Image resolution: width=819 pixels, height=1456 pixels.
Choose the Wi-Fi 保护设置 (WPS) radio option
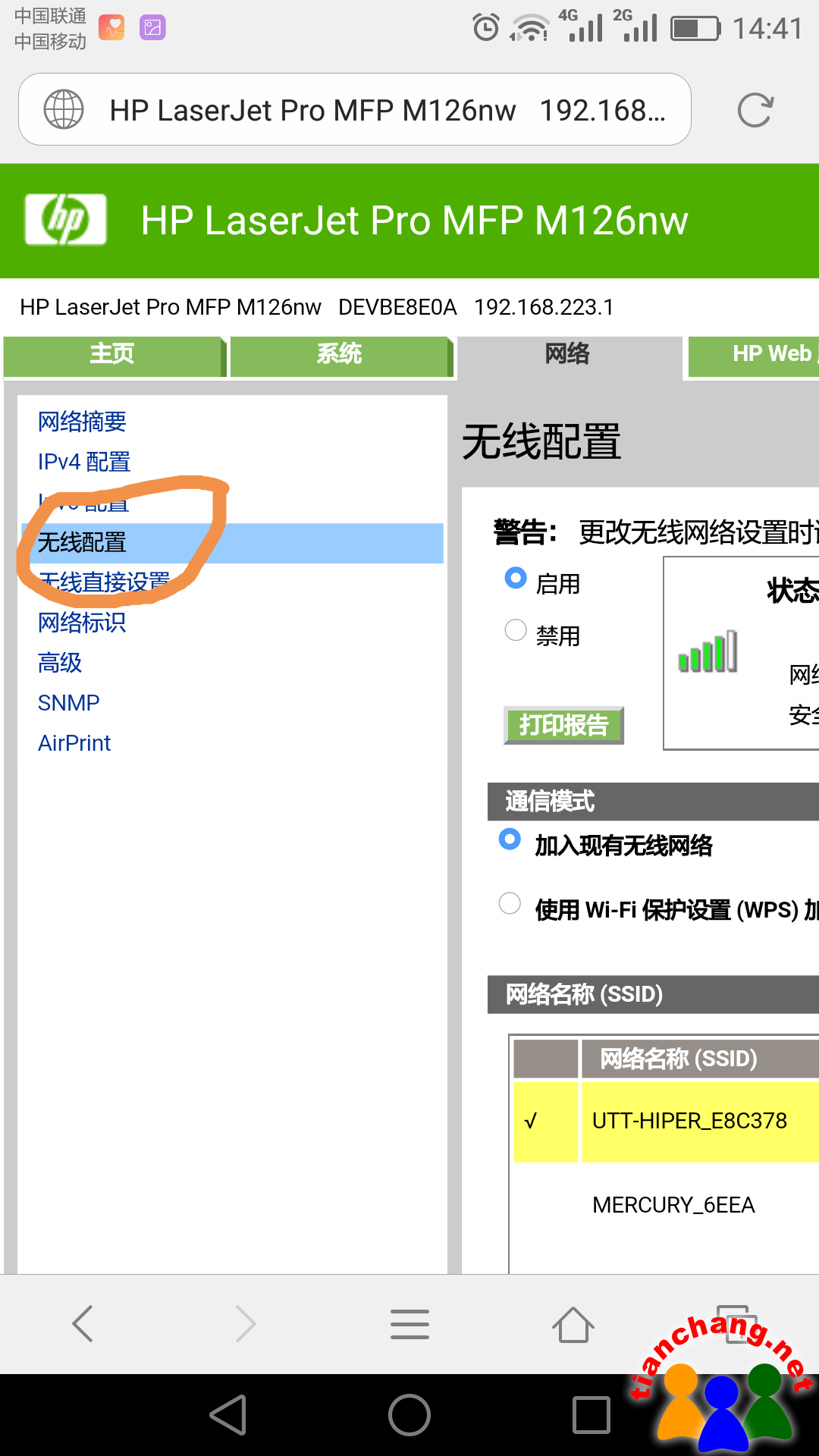tap(510, 903)
